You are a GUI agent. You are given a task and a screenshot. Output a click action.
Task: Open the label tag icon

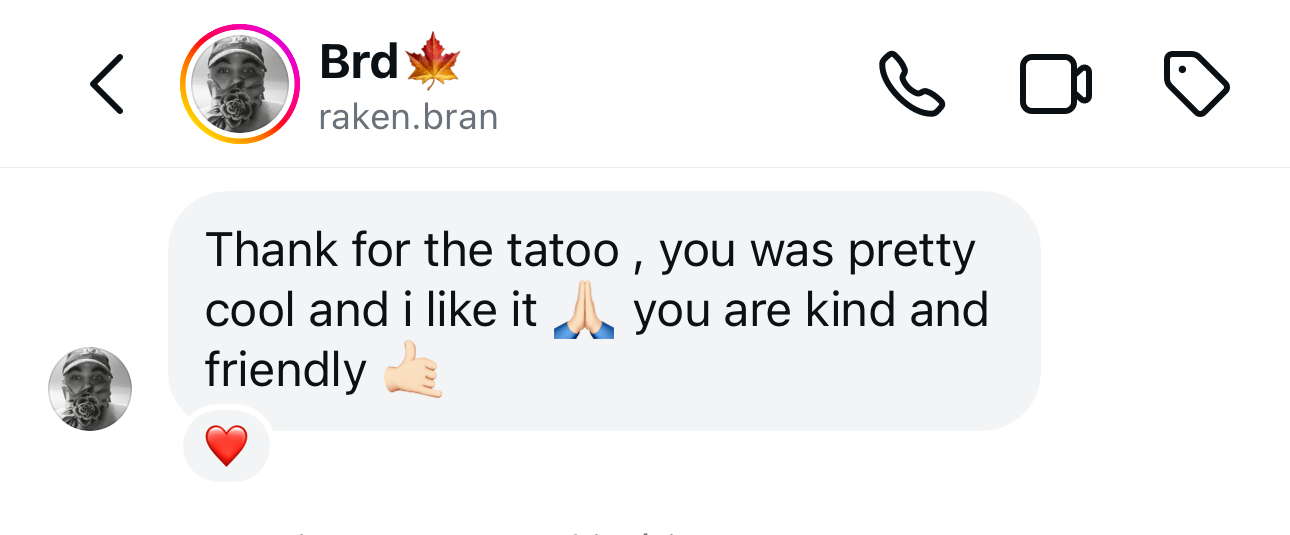point(1197,84)
